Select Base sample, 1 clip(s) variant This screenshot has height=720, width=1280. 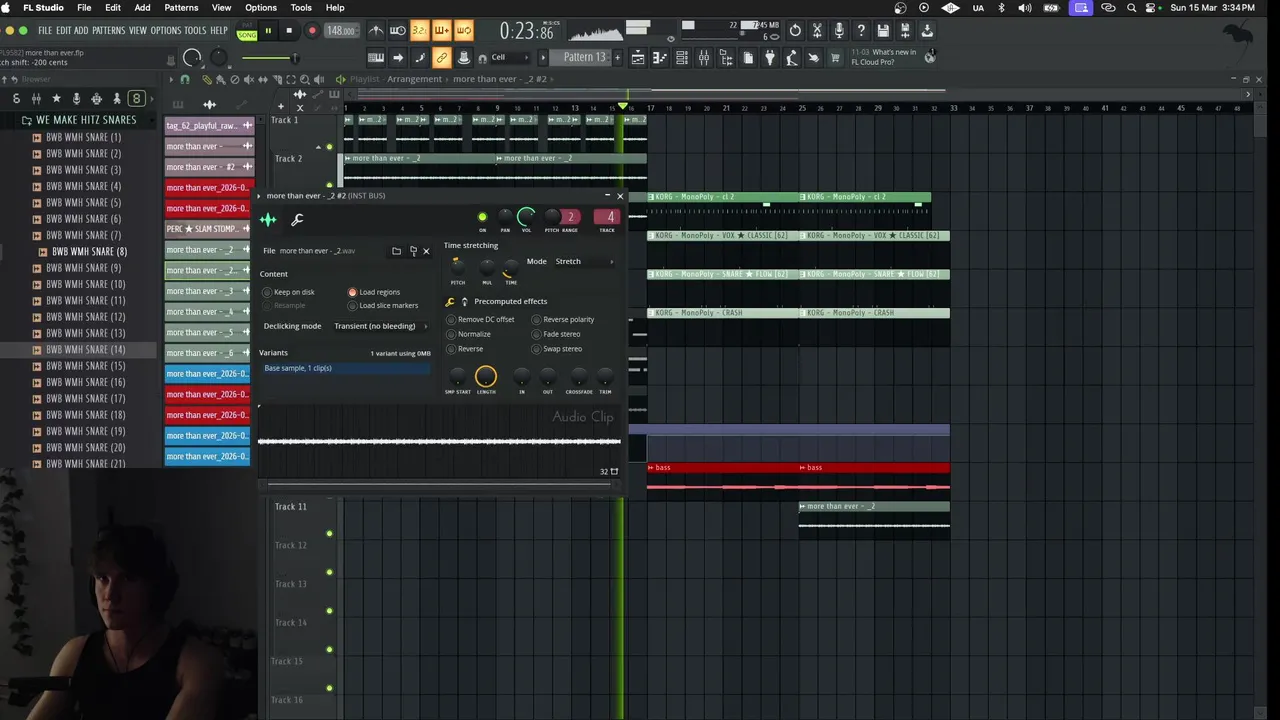tap(345, 368)
